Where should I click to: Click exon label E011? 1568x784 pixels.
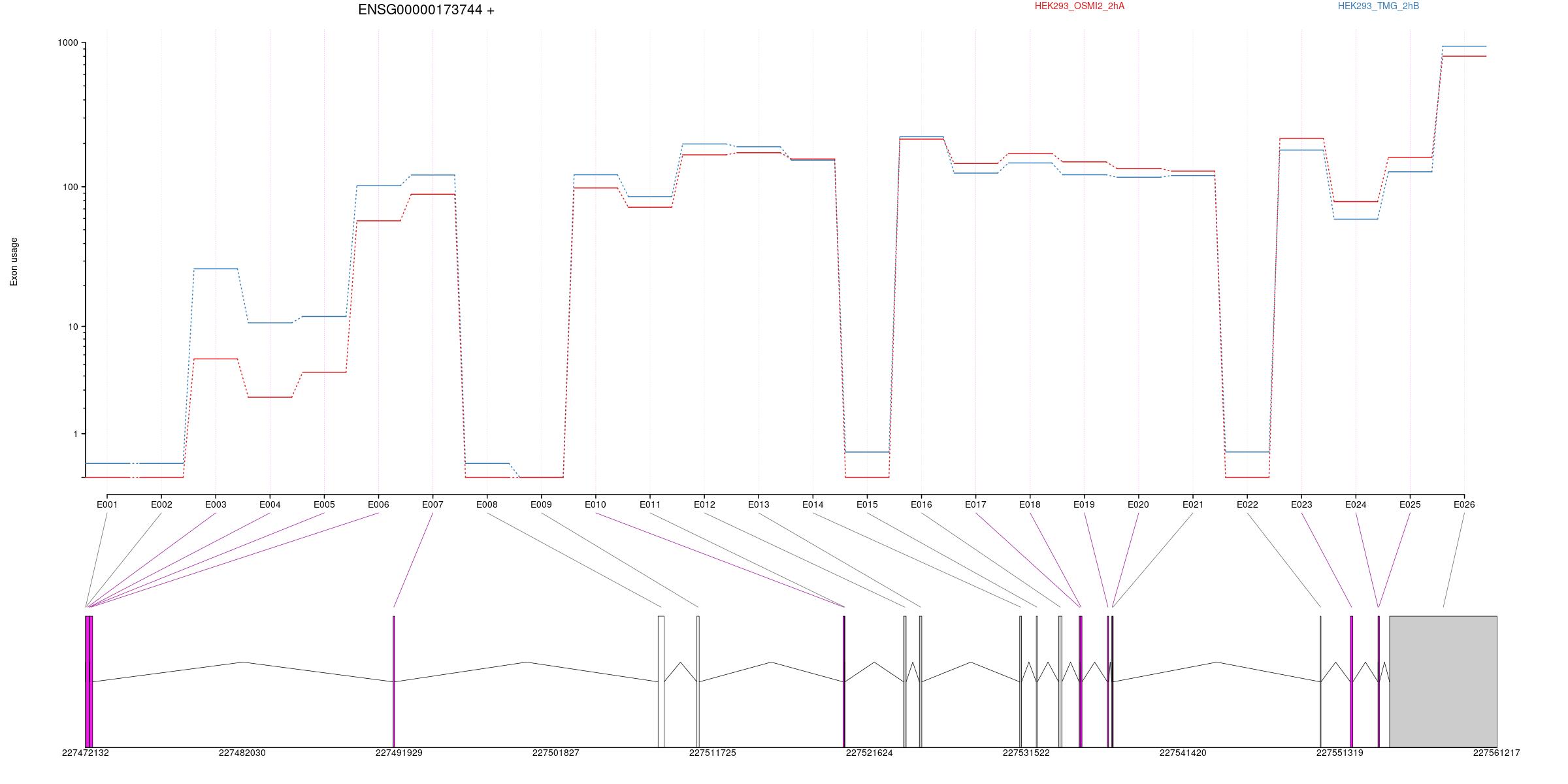[x=650, y=504]
